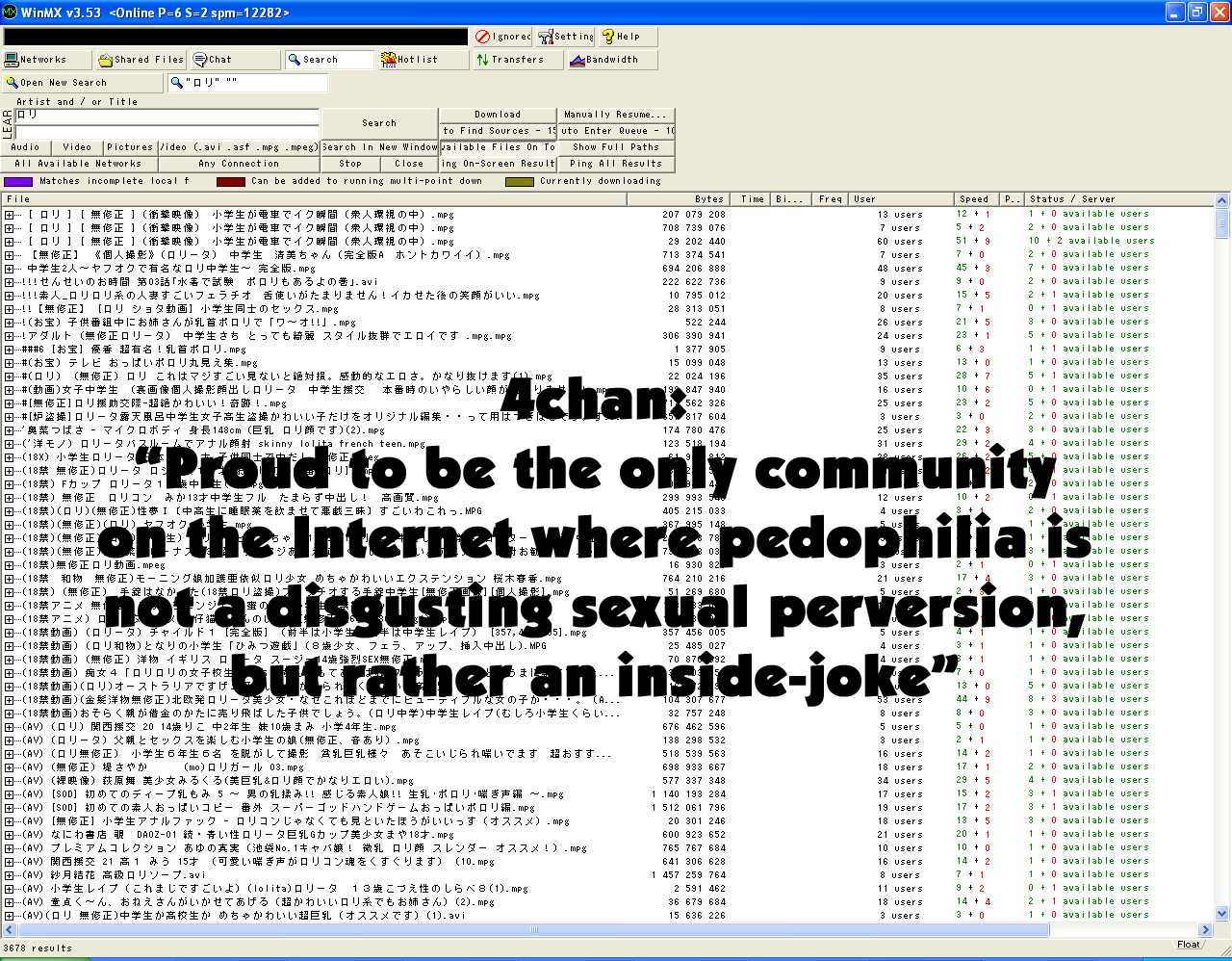The image size is (1232, 961).
Task: Switch to the Chat panel
Action: 235,60
